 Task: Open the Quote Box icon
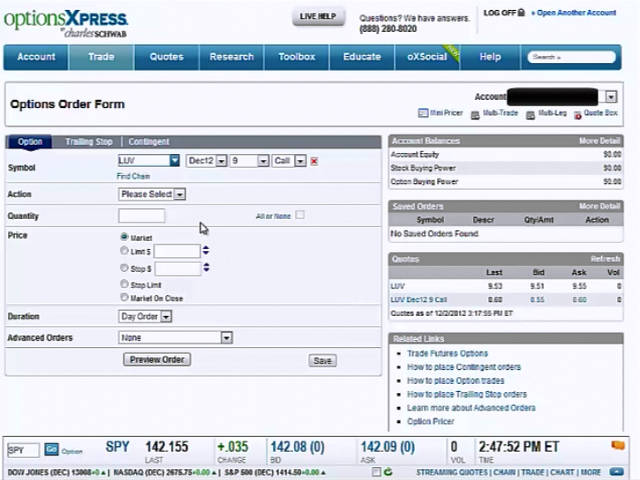[x=578, y=116]
